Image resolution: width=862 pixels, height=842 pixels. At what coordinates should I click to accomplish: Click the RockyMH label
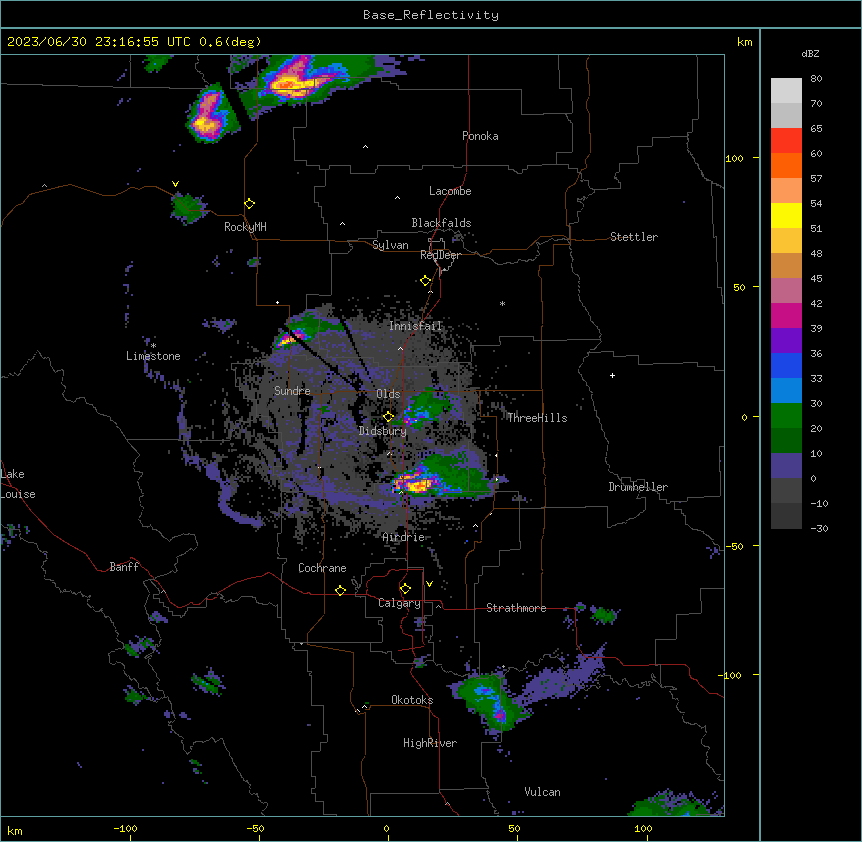click(x=245, y=227)
